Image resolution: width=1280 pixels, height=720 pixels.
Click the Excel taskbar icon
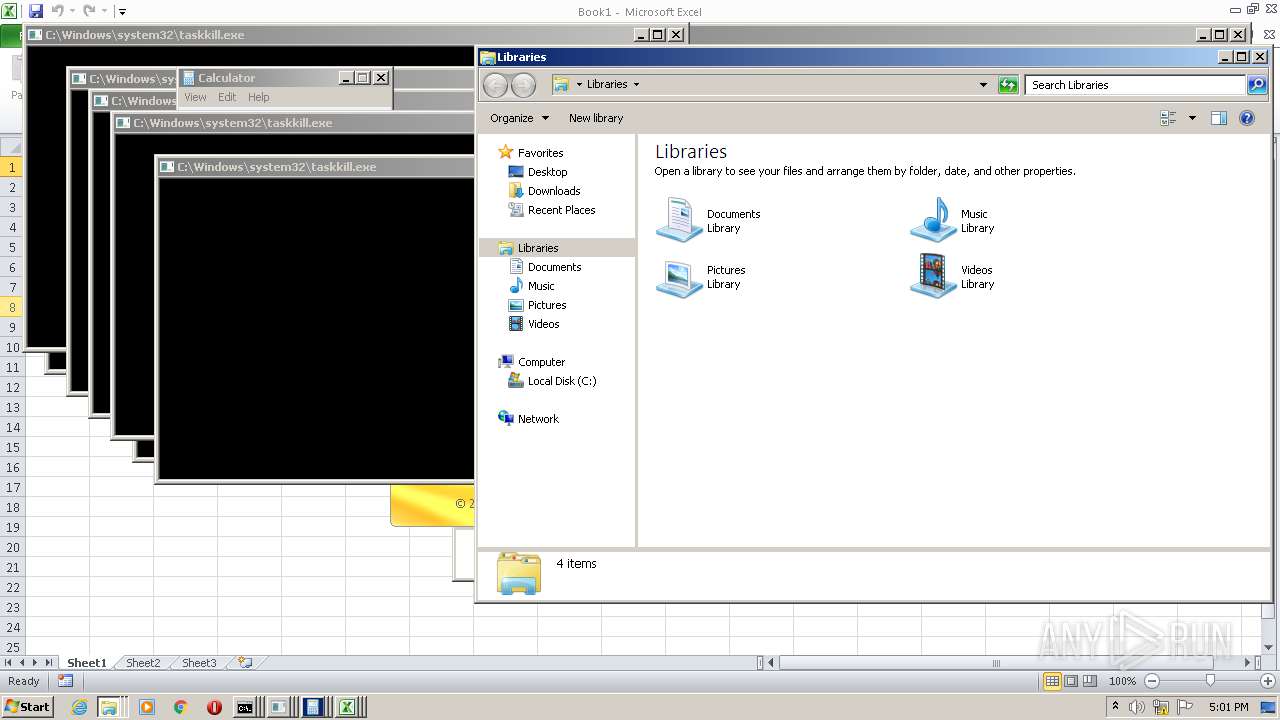348,707
